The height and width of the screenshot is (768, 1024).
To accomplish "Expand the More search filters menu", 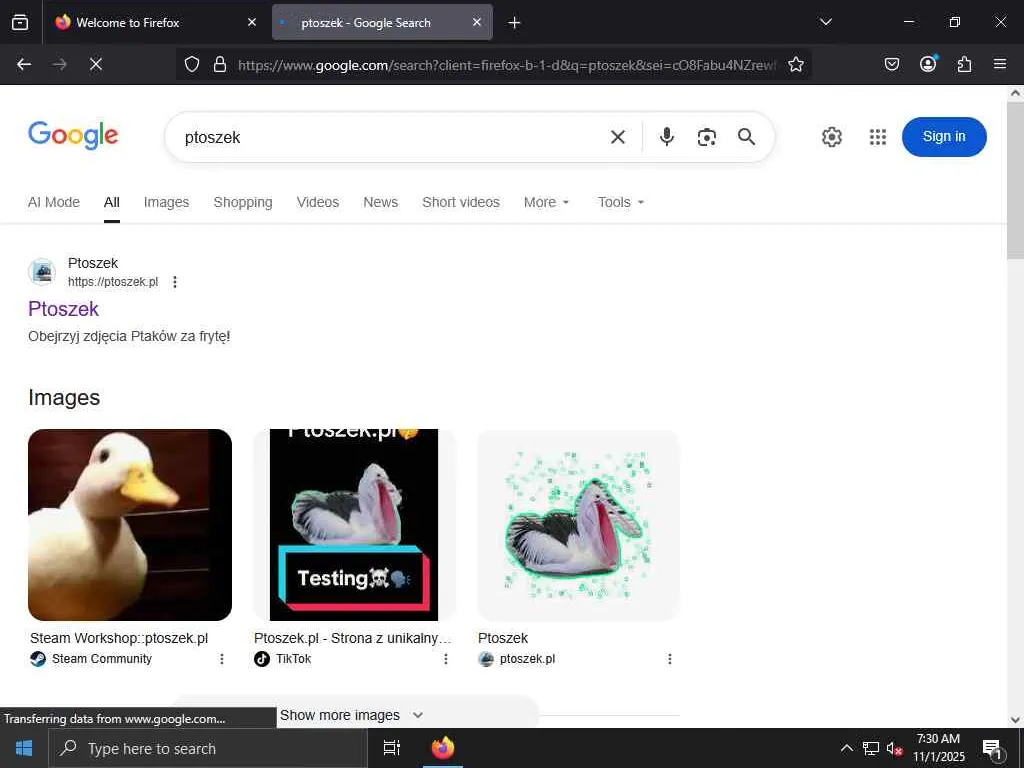I will point(547,202).
